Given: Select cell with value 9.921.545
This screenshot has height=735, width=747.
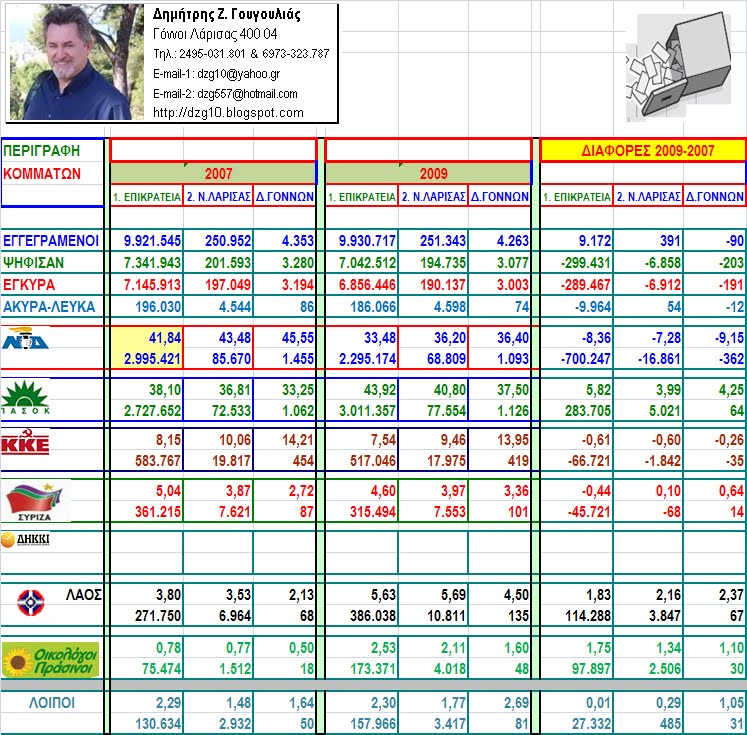Looking at the screenshot, I should [147, 241].
